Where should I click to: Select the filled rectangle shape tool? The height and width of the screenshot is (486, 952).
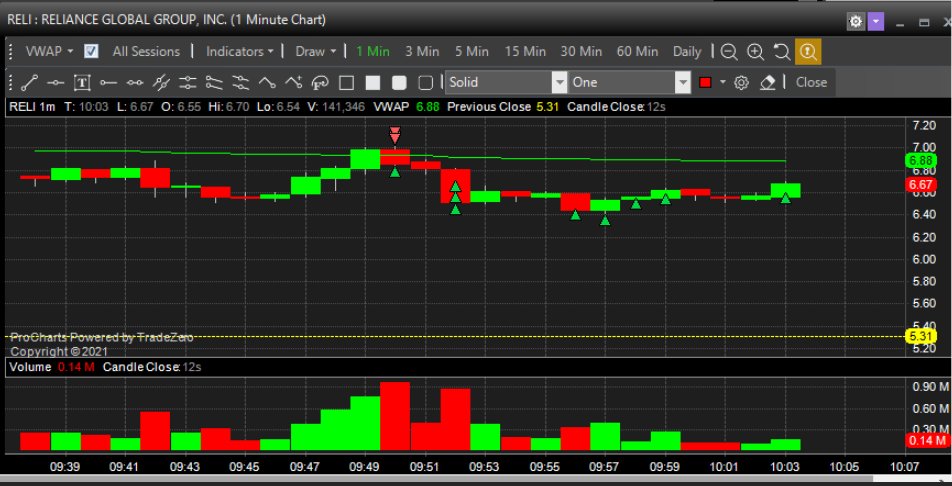pyautogui.click(x=372, y=83)
